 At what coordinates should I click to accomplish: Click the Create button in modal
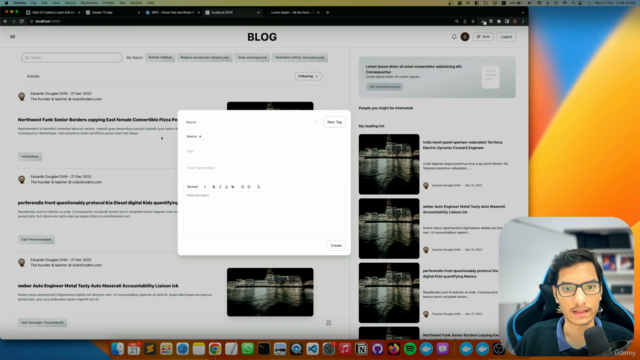(336, 246)
